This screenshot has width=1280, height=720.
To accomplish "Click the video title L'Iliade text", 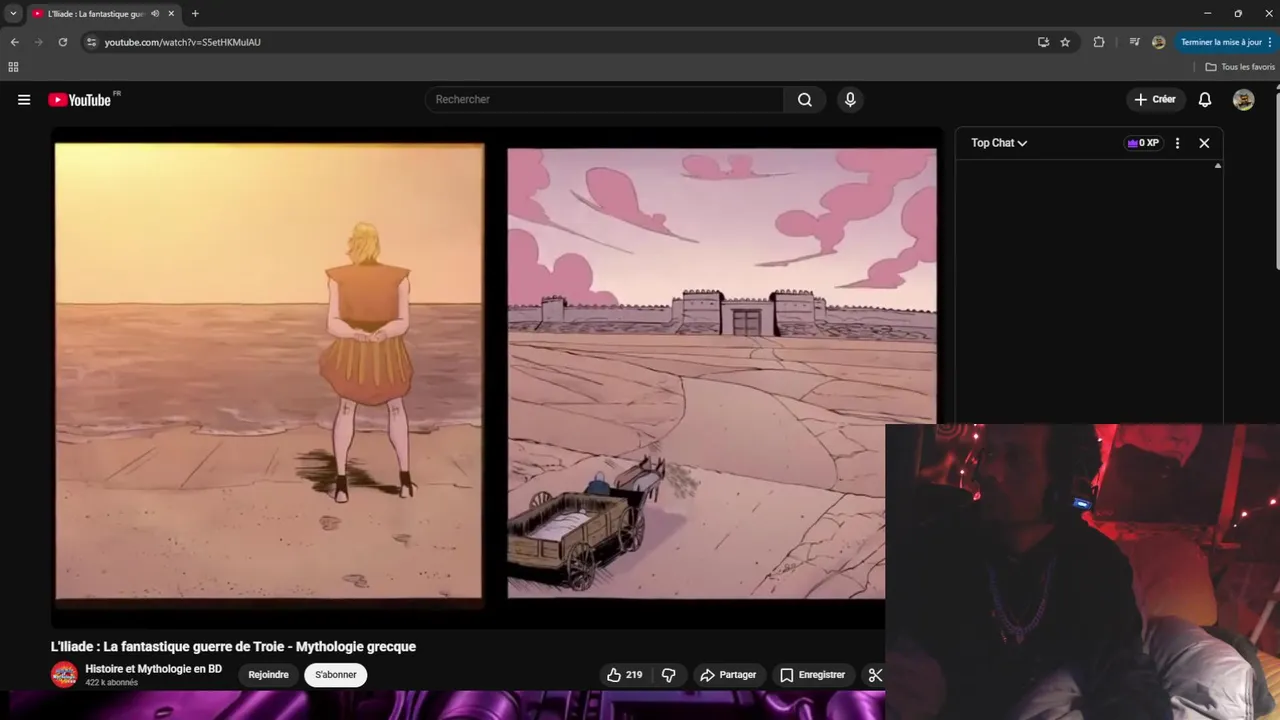I will [233, 647].
